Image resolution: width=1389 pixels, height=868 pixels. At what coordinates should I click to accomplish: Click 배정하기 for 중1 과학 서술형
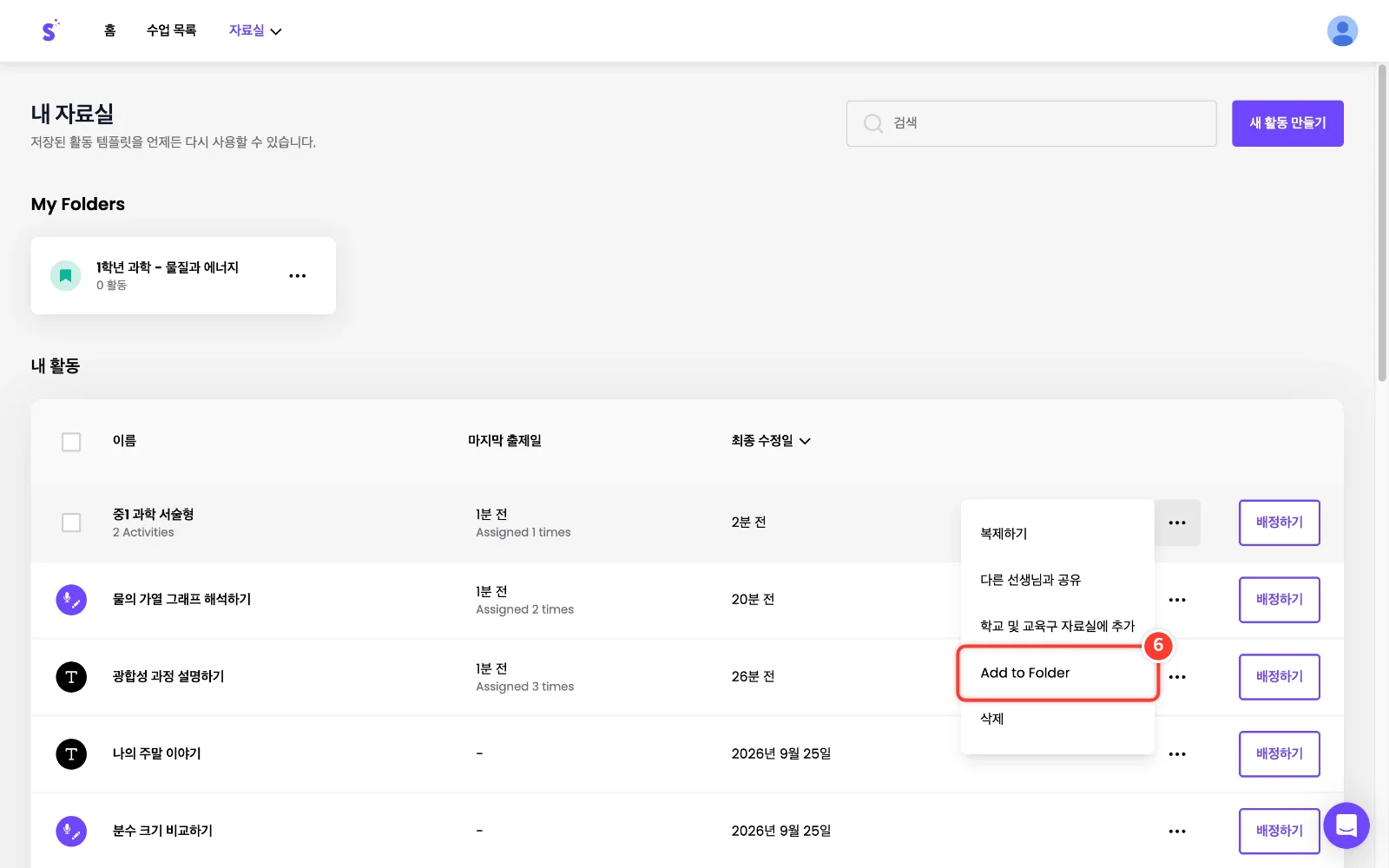[x=1280, y=523]
